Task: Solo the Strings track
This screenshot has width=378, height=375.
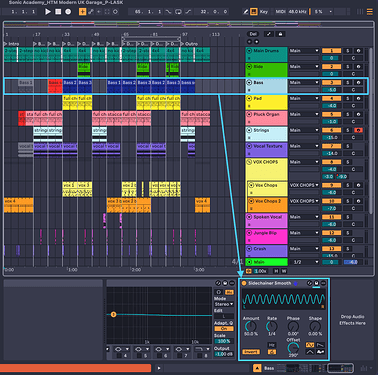Action: click(348, 130)
